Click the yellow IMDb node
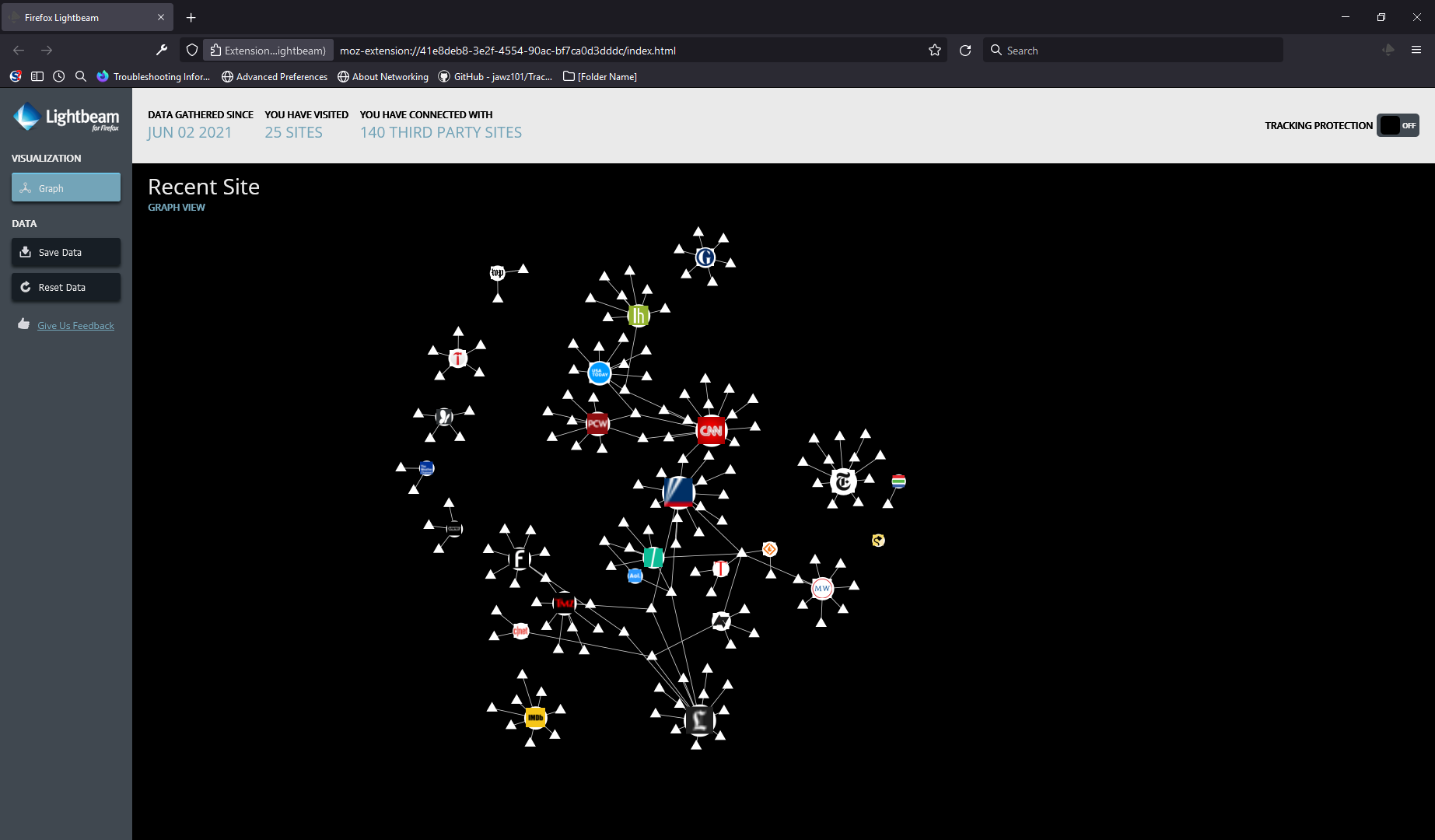The width and height of the screenshot is (1435, 840). 535,718
